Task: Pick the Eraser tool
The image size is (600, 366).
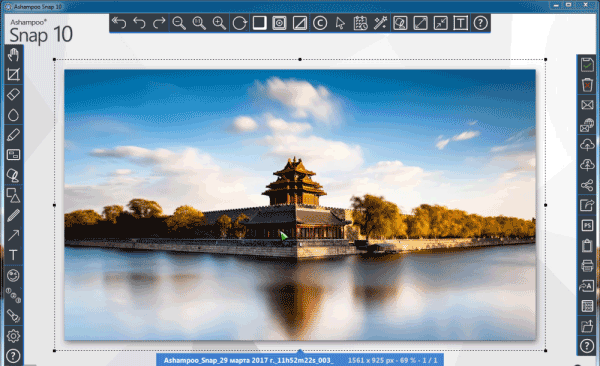Action: pos(13,95)
